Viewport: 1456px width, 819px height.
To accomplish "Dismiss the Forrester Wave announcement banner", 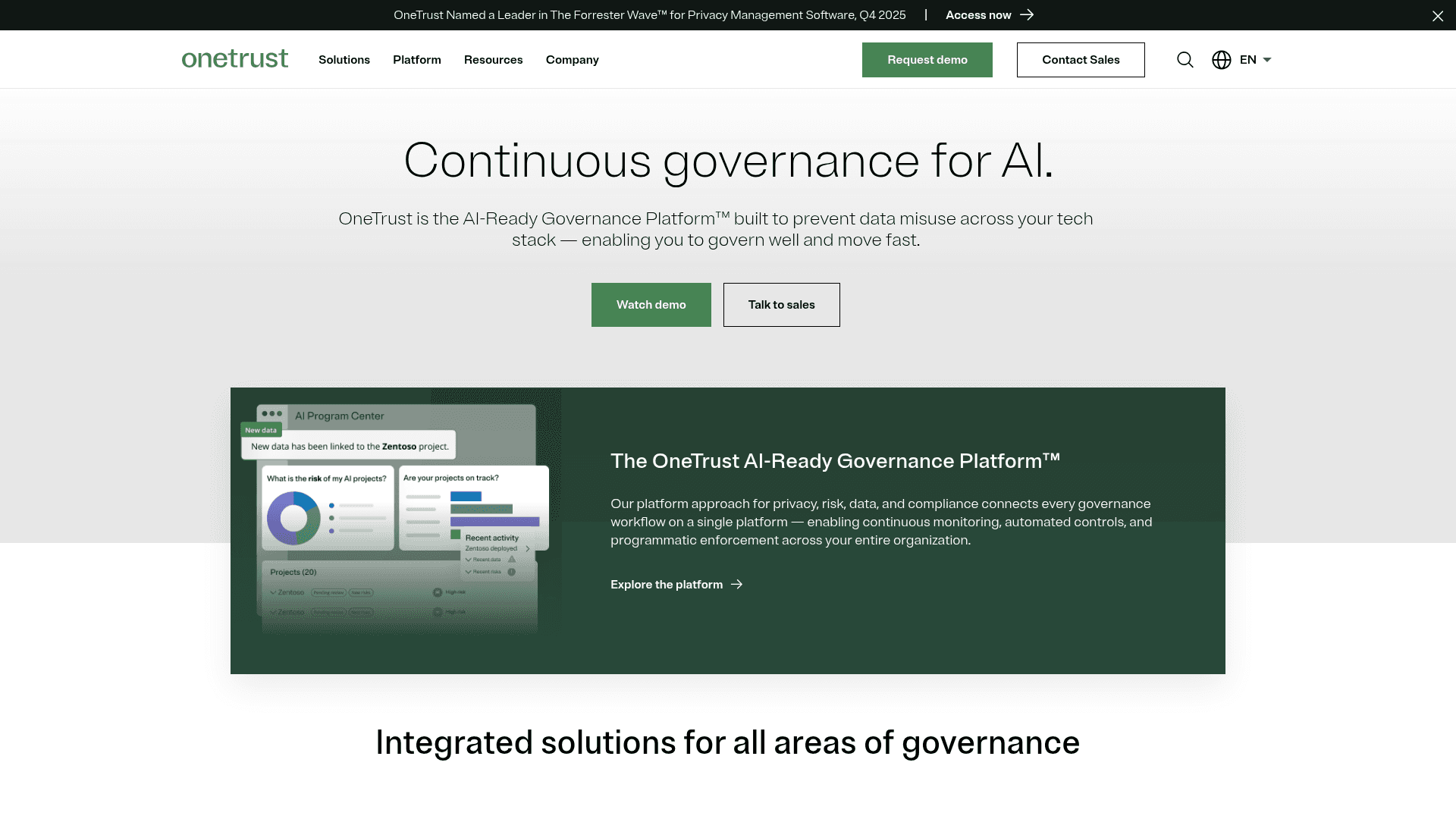I will click(1438, 15).
